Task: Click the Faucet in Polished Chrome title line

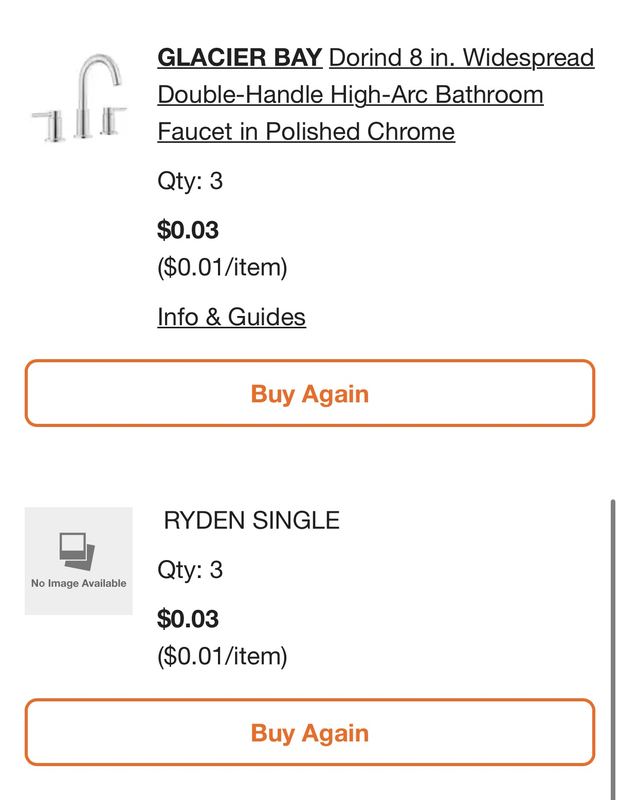Action: (306, 132)
